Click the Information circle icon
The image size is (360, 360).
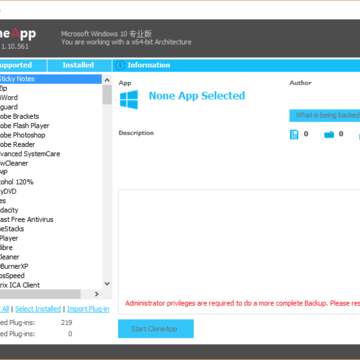pos(120,65)
